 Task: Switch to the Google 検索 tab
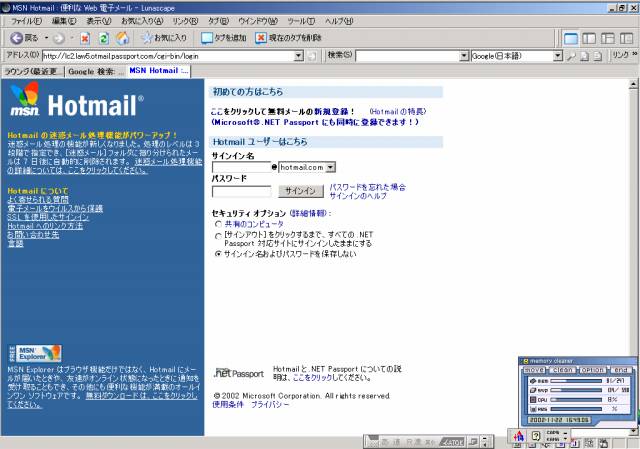(95, 71)
